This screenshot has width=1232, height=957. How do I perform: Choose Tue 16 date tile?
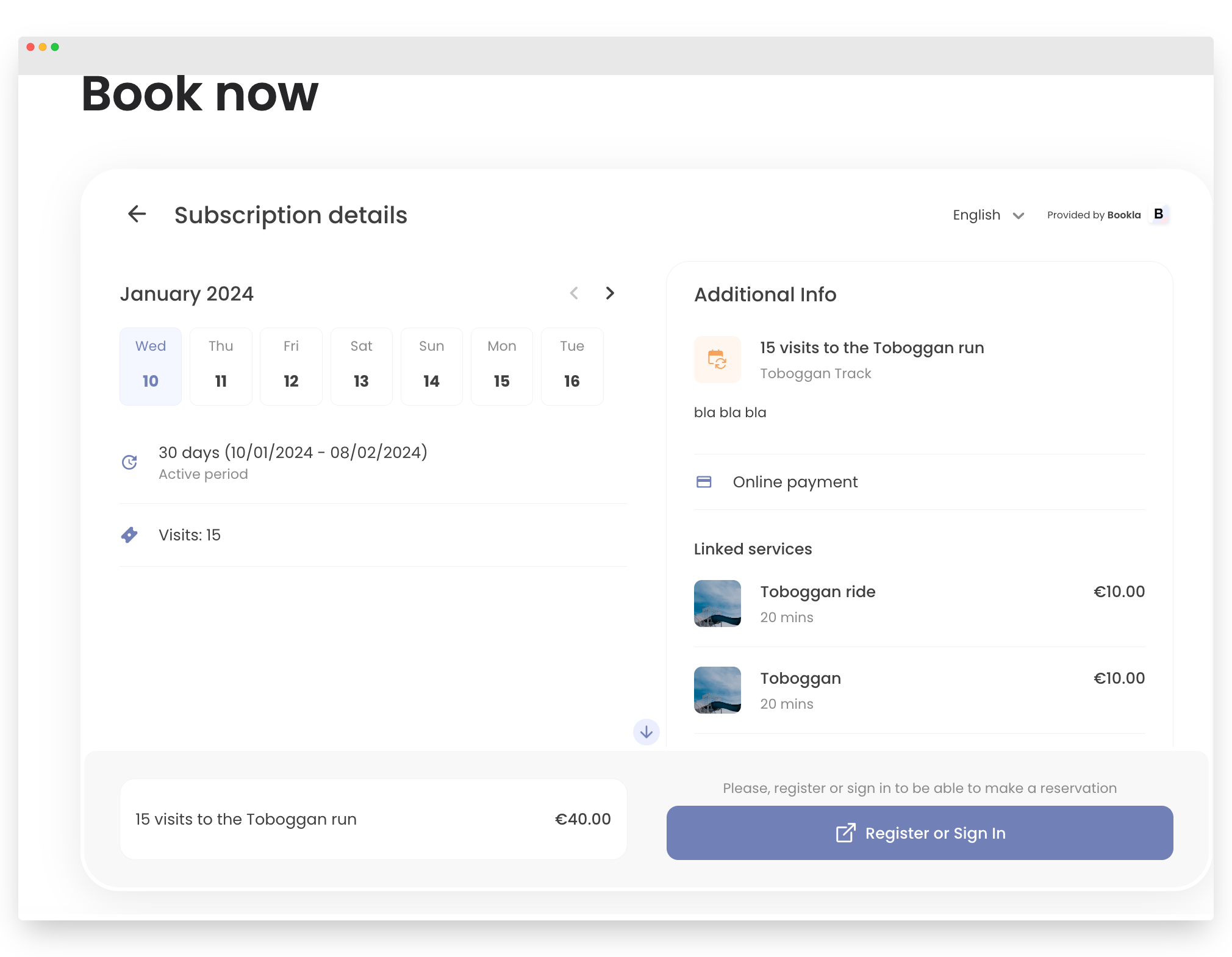(571, 366)
